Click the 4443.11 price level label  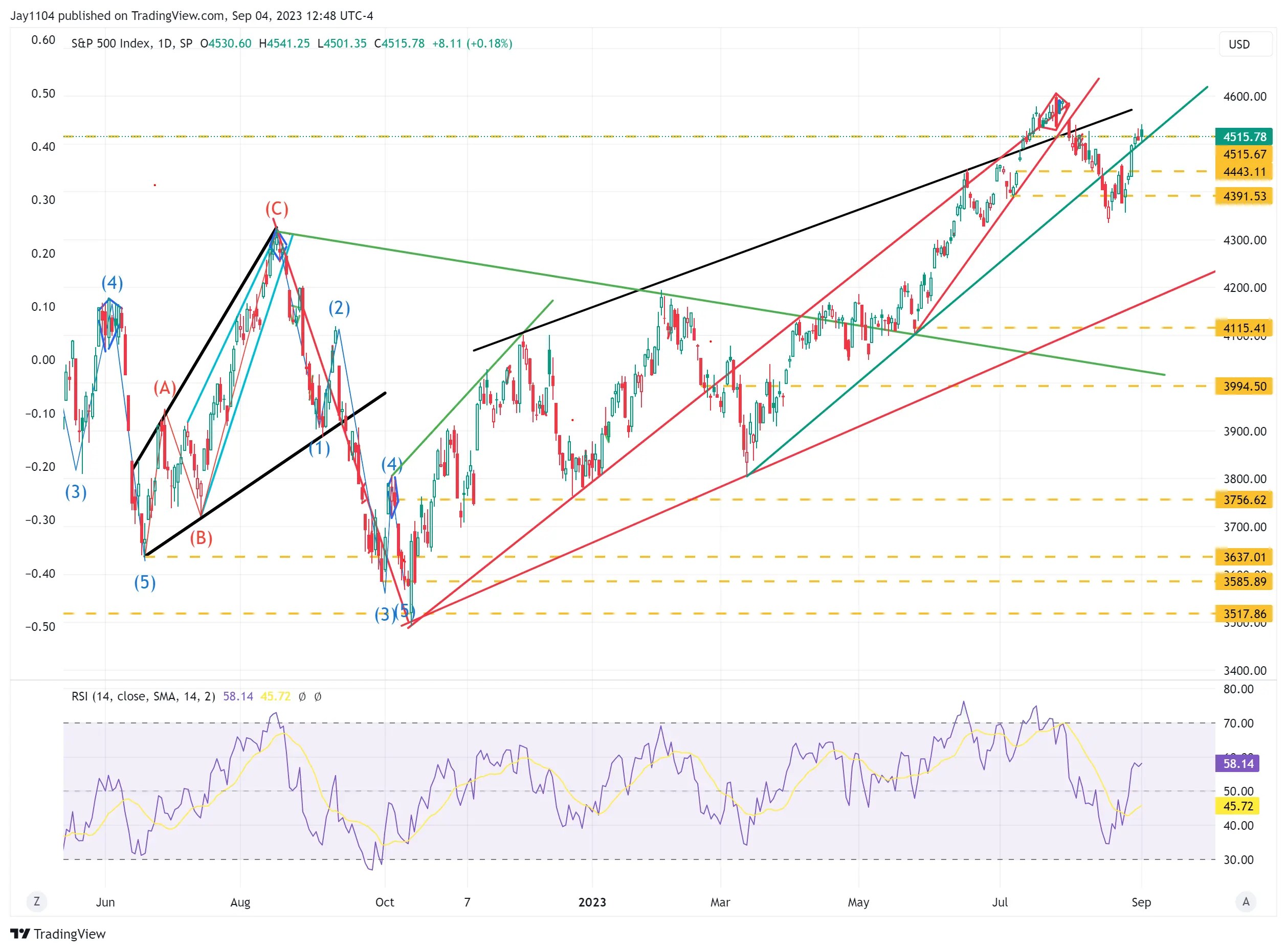tap(1243, 172)
